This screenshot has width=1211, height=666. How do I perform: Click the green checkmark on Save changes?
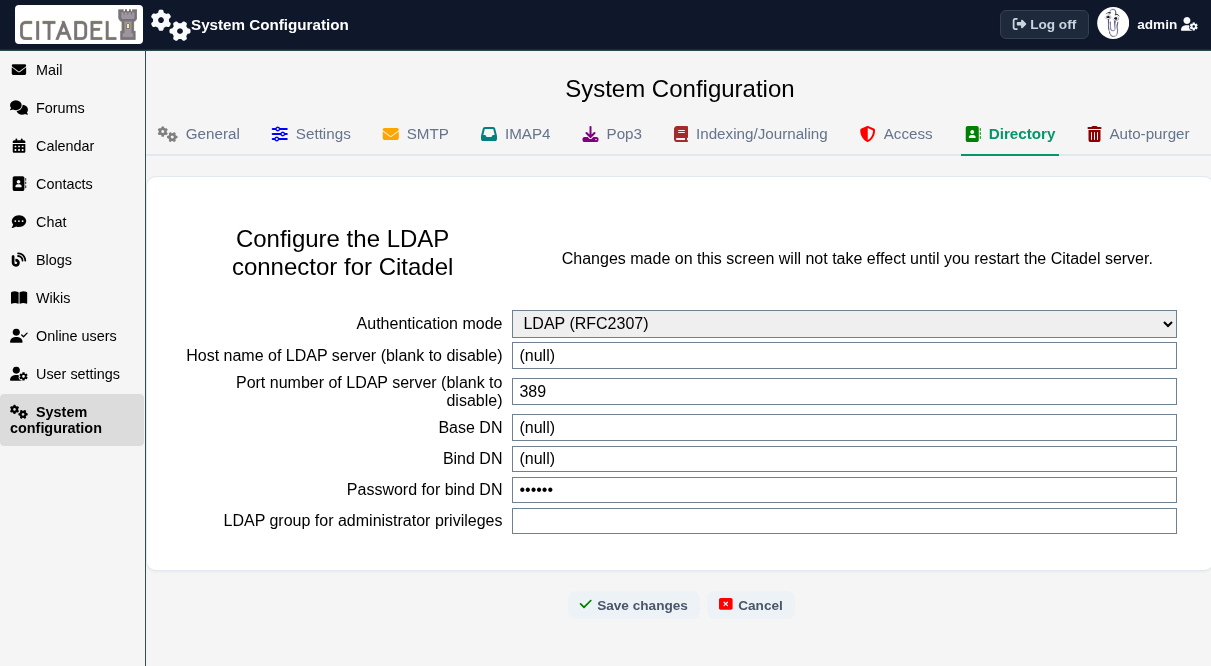[585, 604]
